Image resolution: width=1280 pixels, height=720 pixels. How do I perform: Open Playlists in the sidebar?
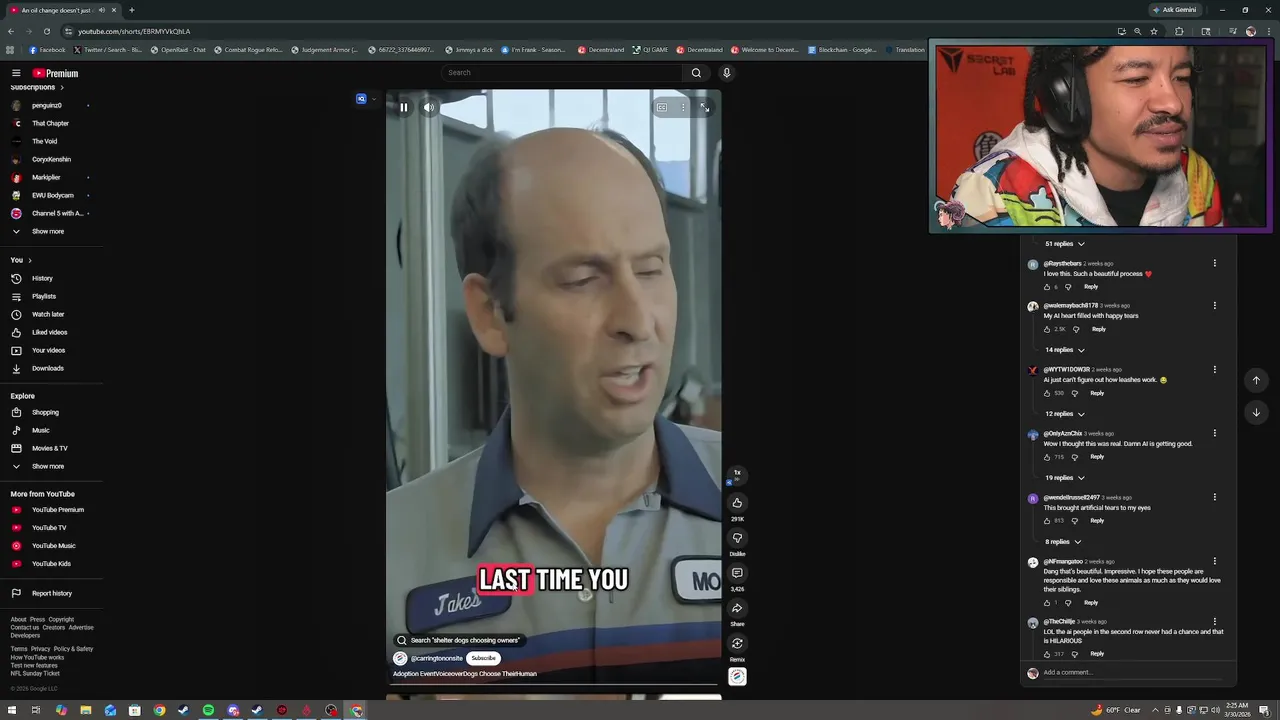pos(43,296)
